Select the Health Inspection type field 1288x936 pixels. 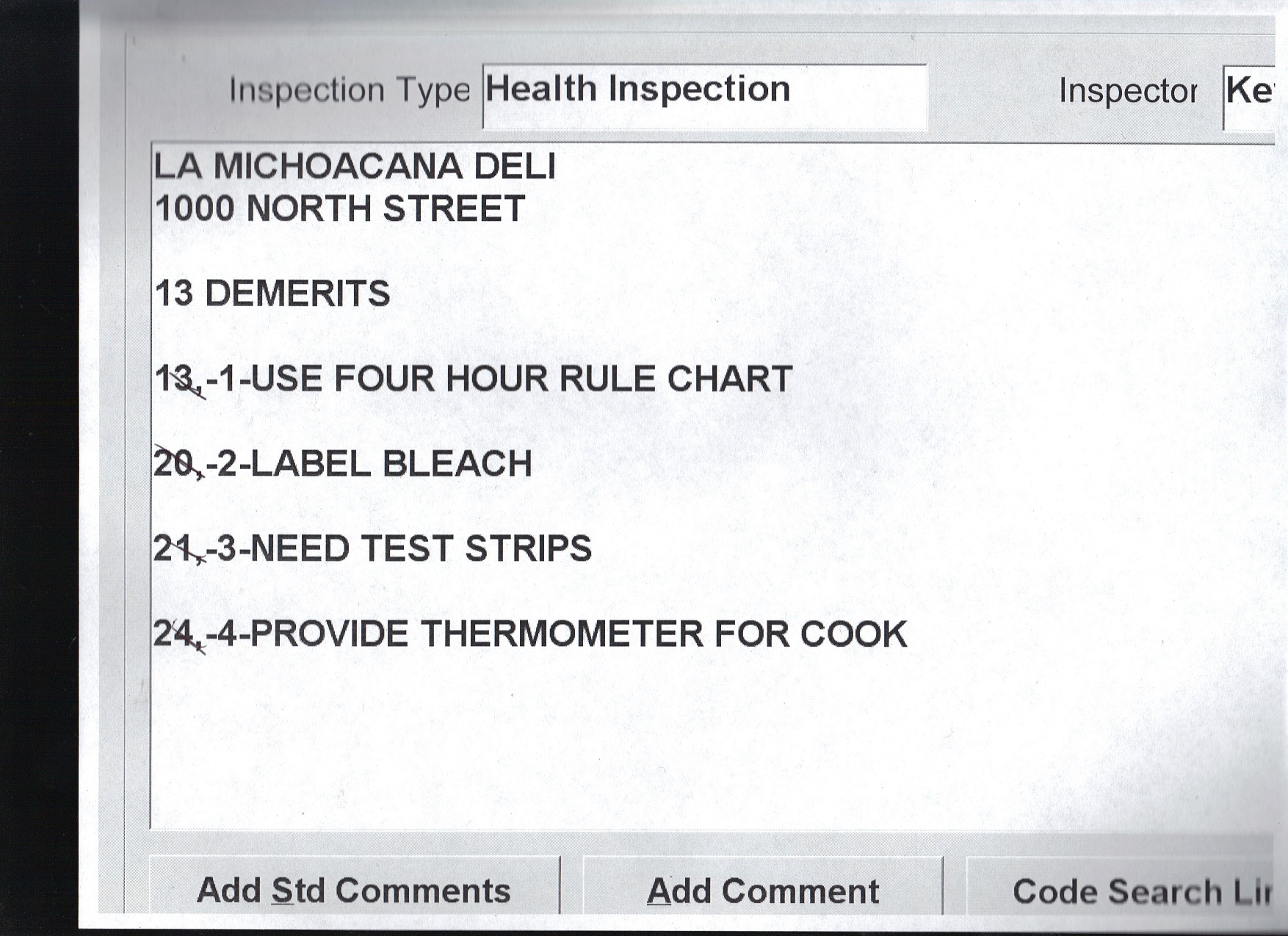[703, 95]
